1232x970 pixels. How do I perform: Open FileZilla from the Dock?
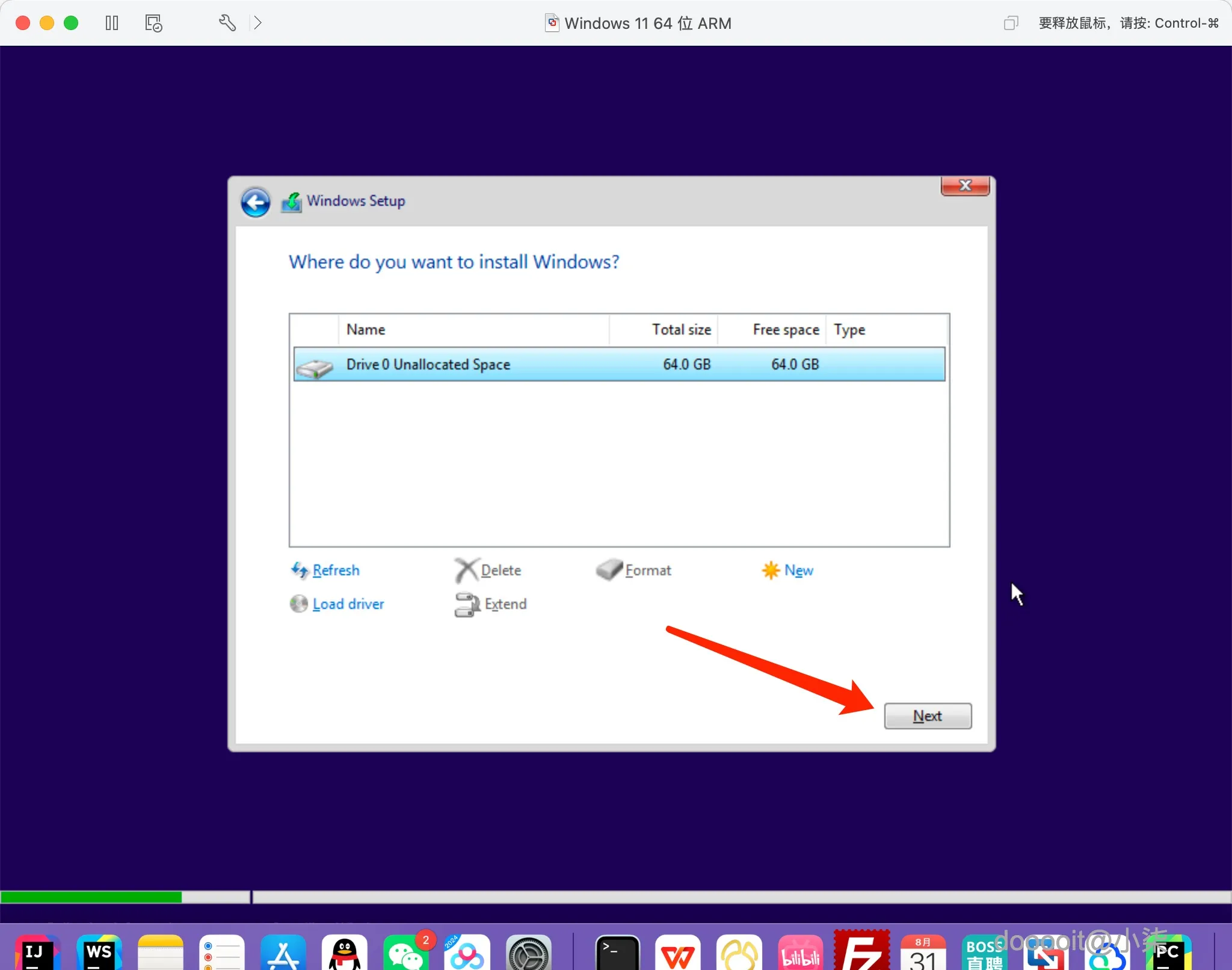[861, 953]
